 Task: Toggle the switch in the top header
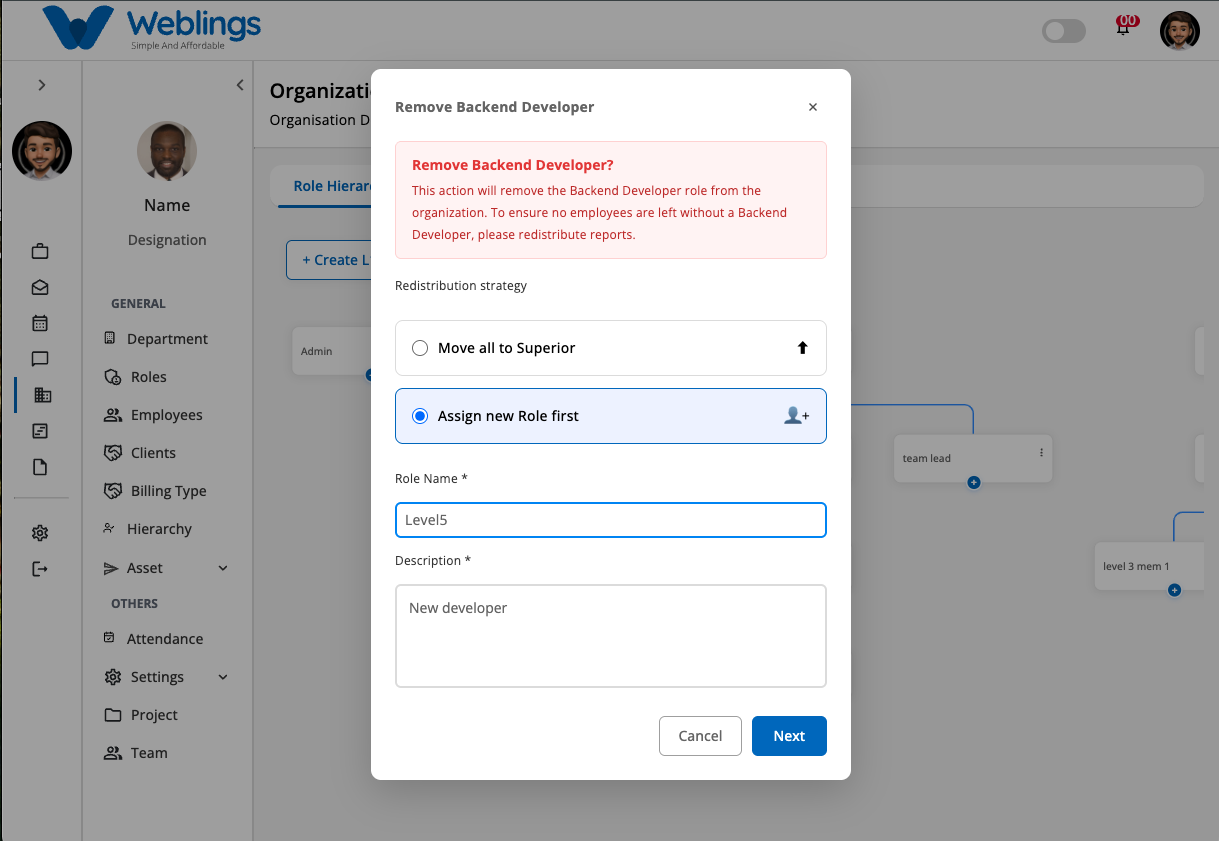tap(1064, 31)
